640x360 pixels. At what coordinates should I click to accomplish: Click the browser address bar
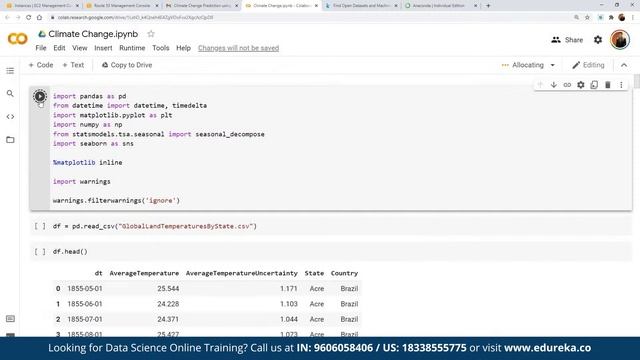pos(310,18)
